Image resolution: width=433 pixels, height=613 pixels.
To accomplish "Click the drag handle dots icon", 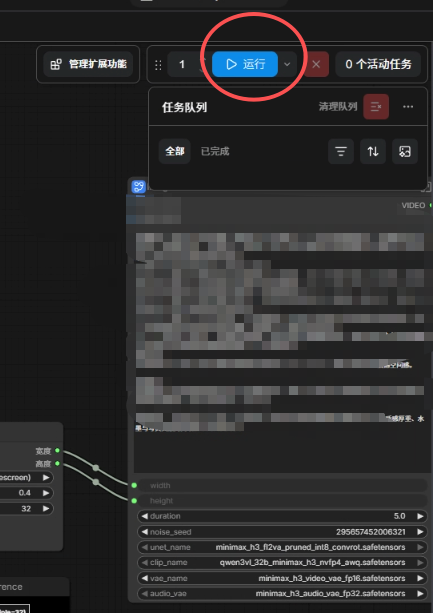I will point(158,65).
